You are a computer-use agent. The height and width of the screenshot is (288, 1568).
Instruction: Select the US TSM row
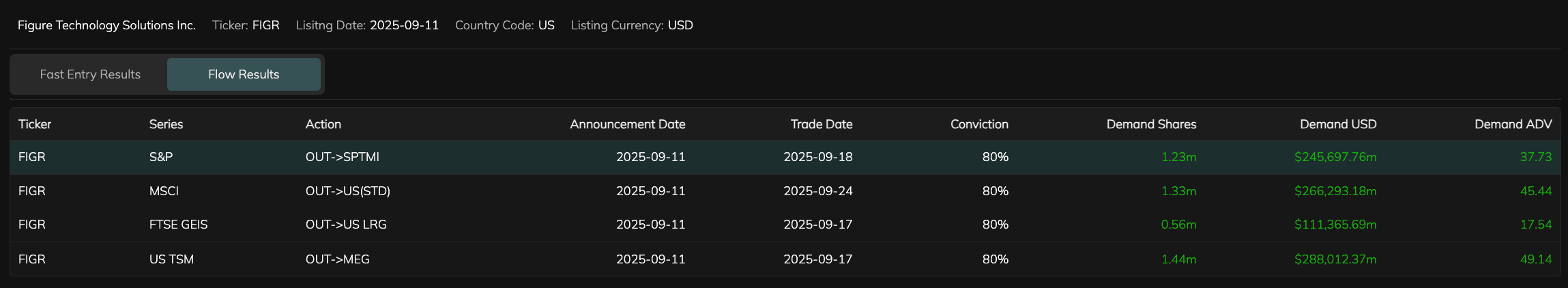click(171, 259)
